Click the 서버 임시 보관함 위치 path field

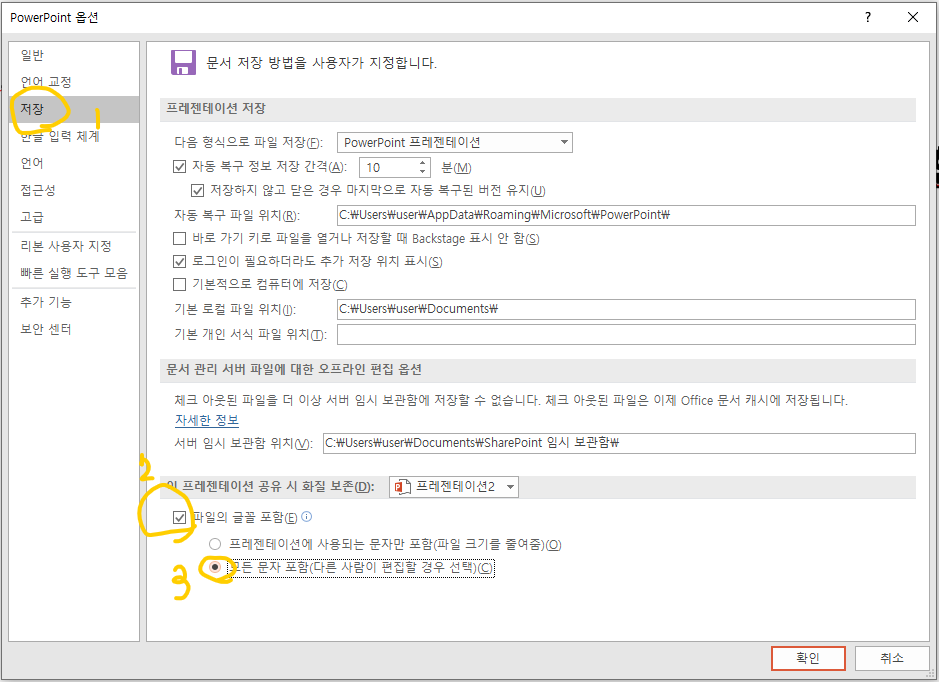click(619, 443)
